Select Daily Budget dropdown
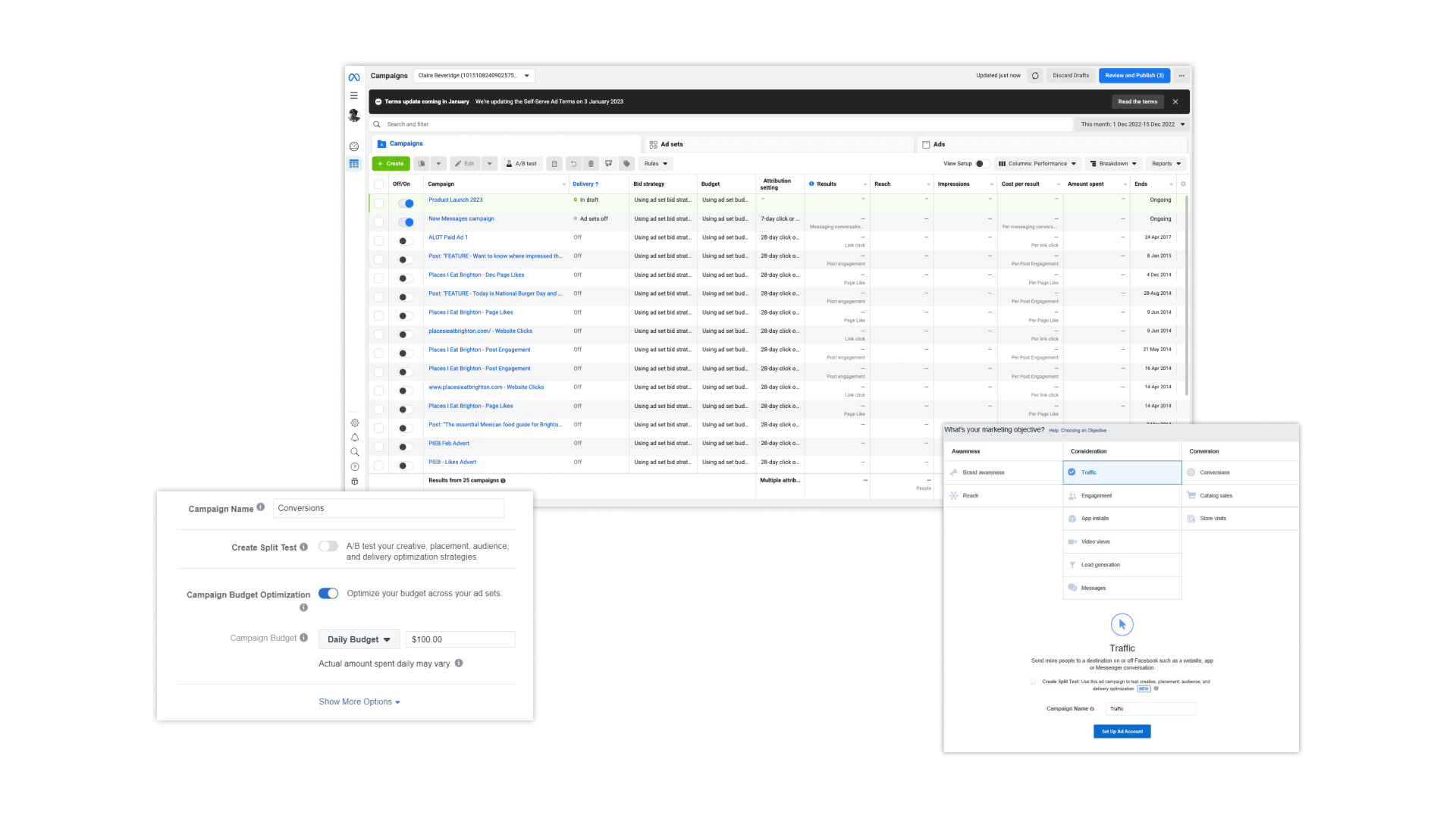 (x=357, y=639)
